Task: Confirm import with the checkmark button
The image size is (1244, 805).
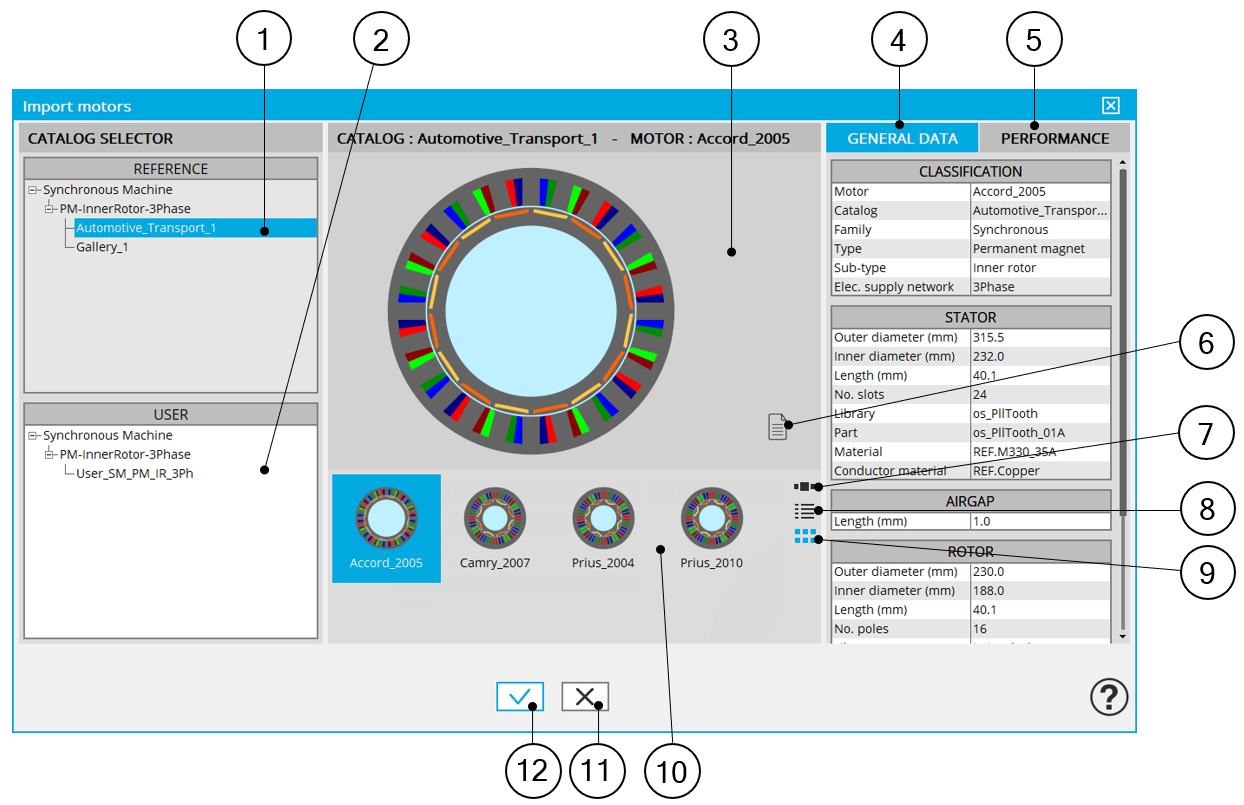Action: click(519, 697)
